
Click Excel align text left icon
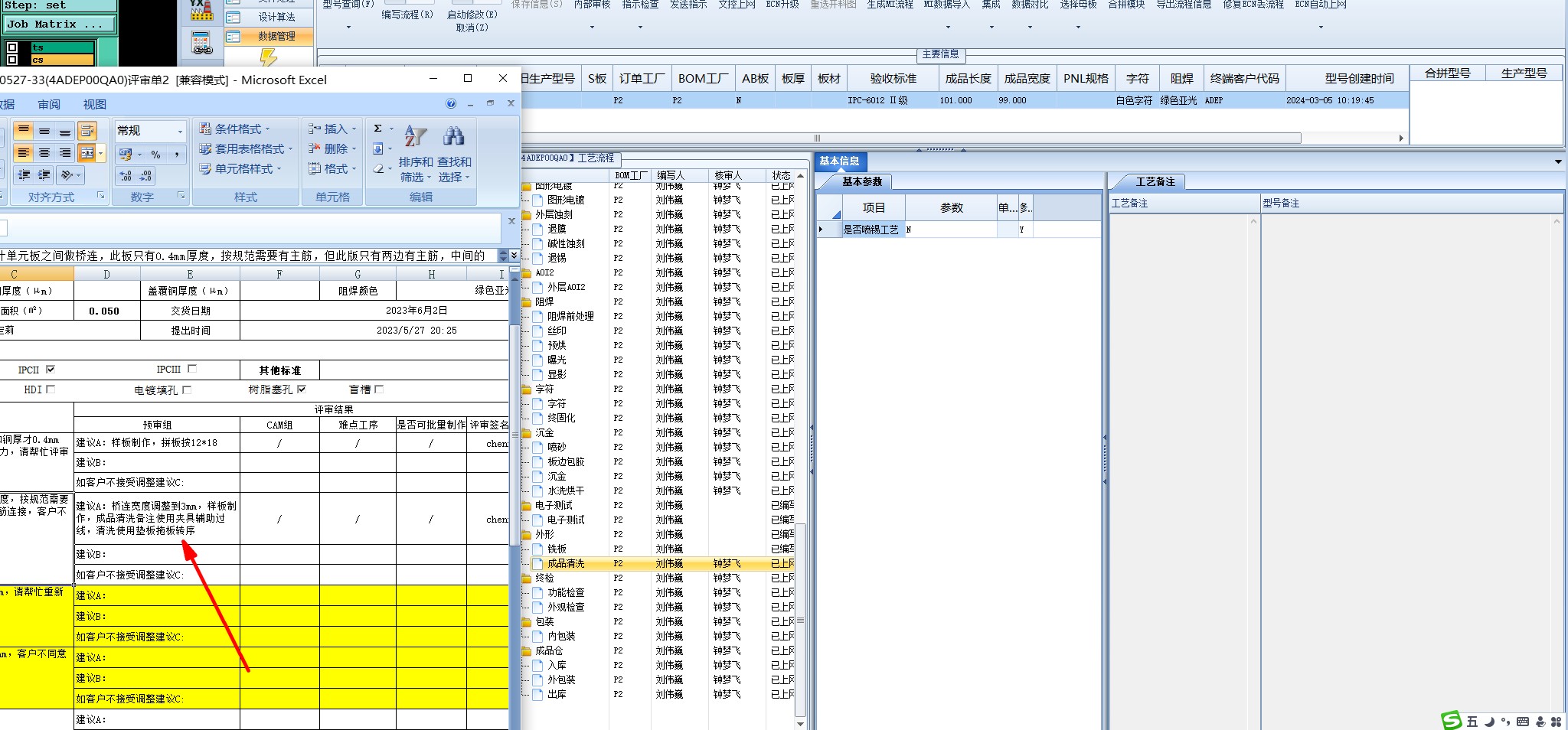click(x=24, y=153)
